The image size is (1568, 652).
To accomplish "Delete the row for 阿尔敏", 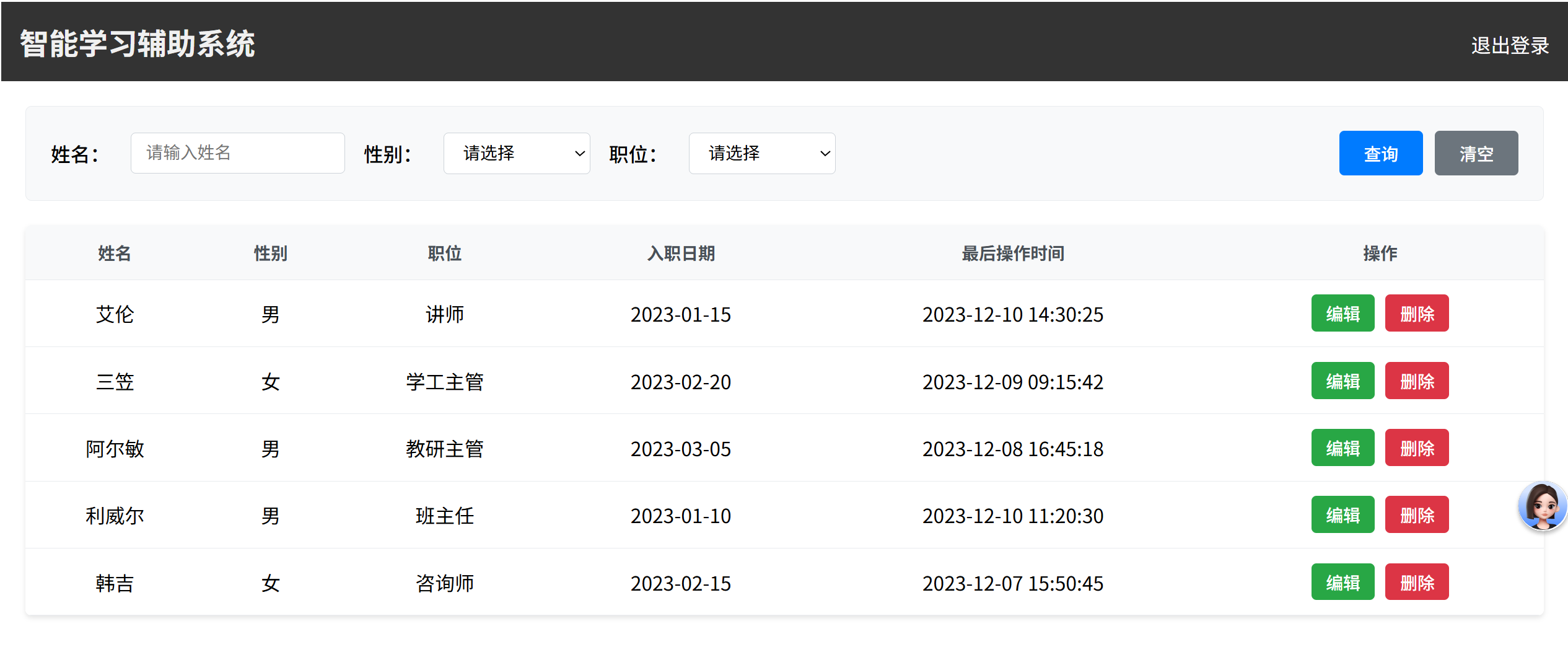I will (x=1417, y=448).
